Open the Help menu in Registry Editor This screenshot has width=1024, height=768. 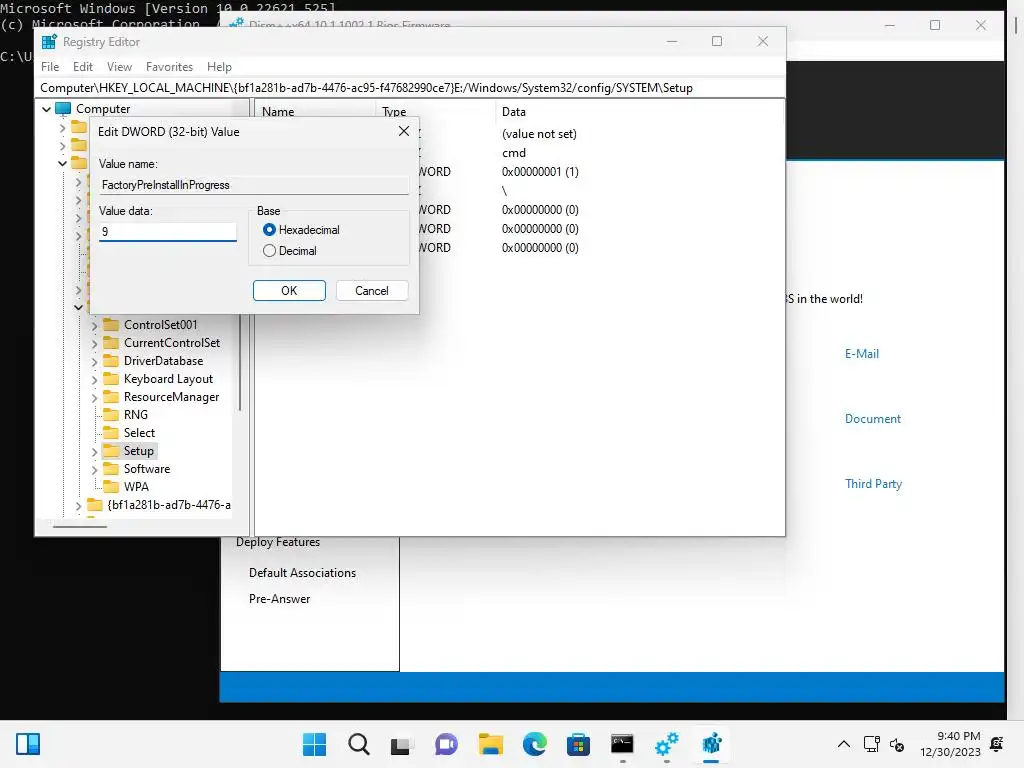[219, 67]
